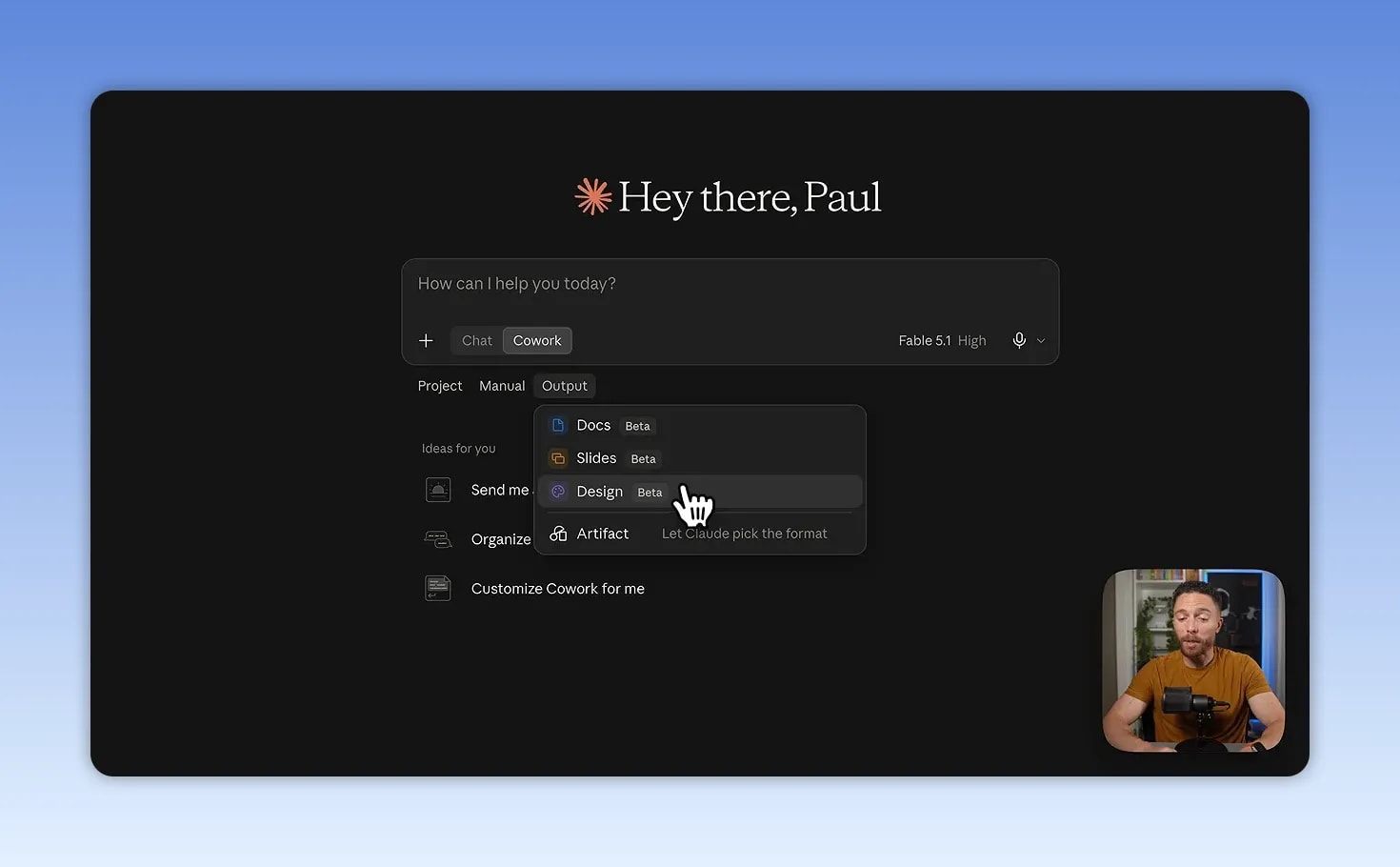Click the plus attachment icon
This screenshot has width=1400, height=867.
click(426, 340)
